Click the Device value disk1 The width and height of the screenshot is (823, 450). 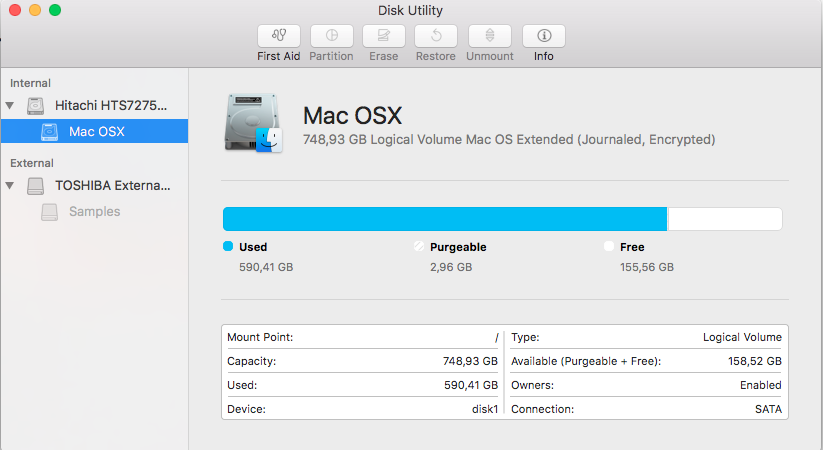(x=485, y=409)
